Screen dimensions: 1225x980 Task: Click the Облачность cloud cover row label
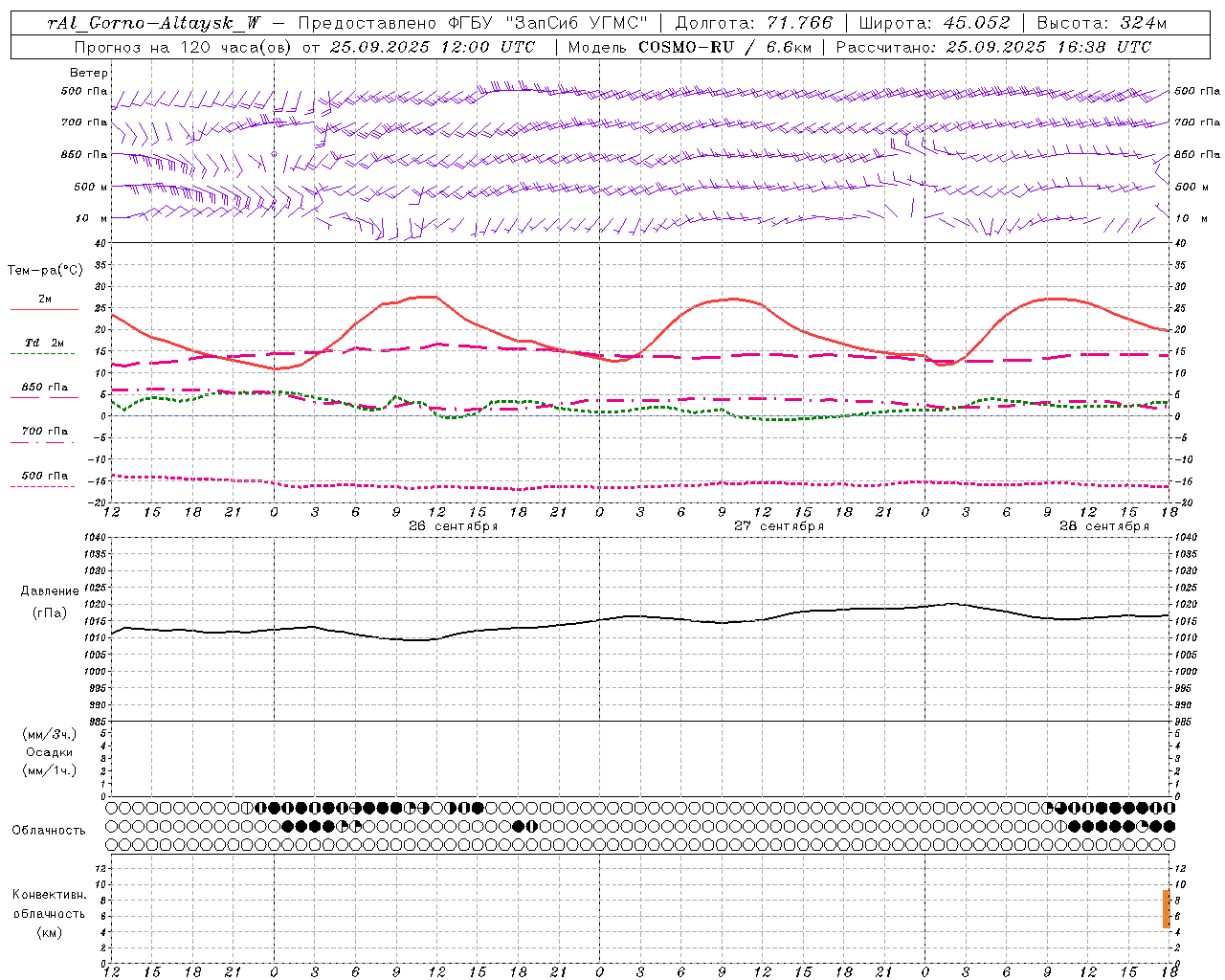pyautogui.click(x=49, y=830)
